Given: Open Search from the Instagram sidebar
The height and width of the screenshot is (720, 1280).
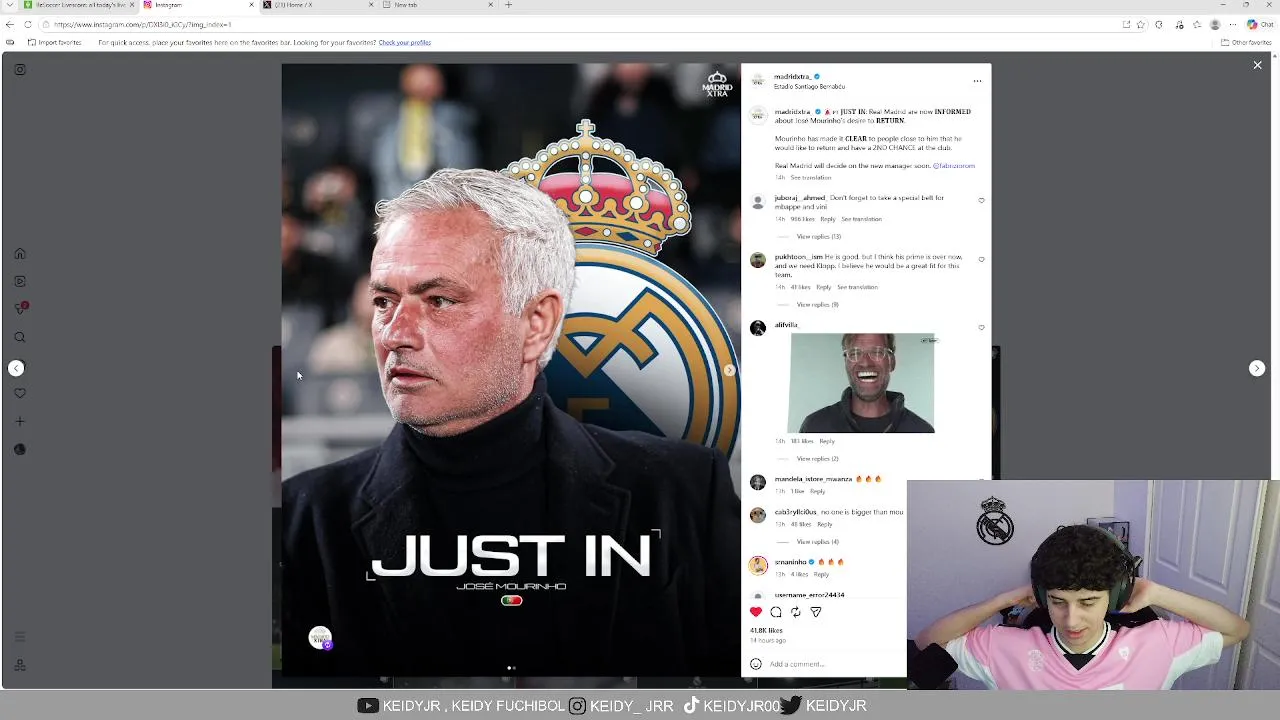Looking at the screenshot, I should point(20,338).
